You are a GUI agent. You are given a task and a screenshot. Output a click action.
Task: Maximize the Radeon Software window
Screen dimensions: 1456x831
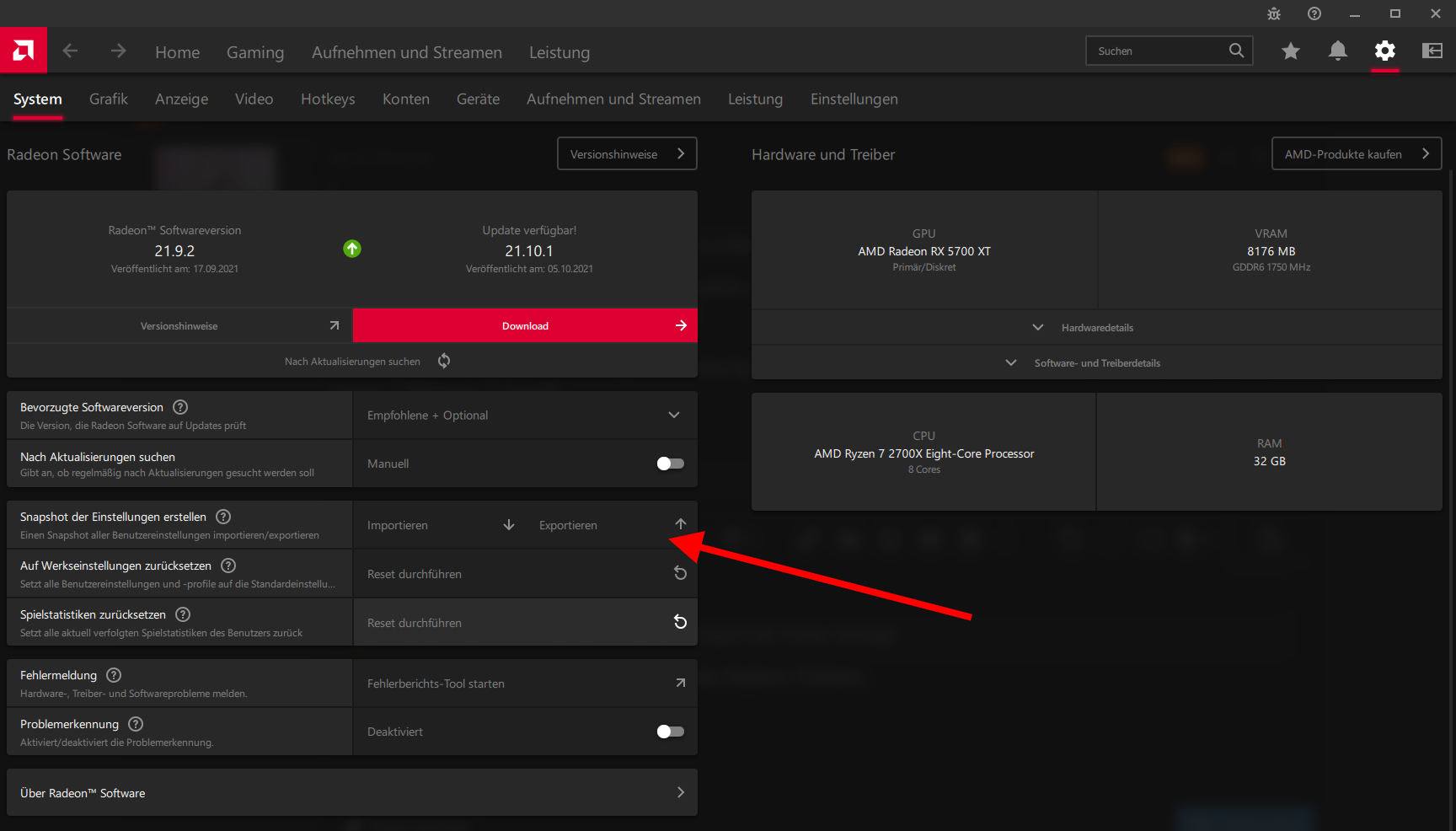click(x=1395, y=13)
